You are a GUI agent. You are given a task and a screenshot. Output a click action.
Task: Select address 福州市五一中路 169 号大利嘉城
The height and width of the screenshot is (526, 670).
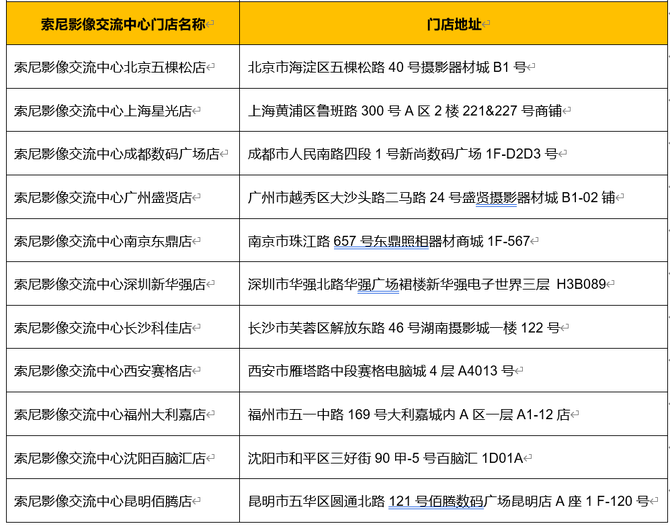coord(344,415)
